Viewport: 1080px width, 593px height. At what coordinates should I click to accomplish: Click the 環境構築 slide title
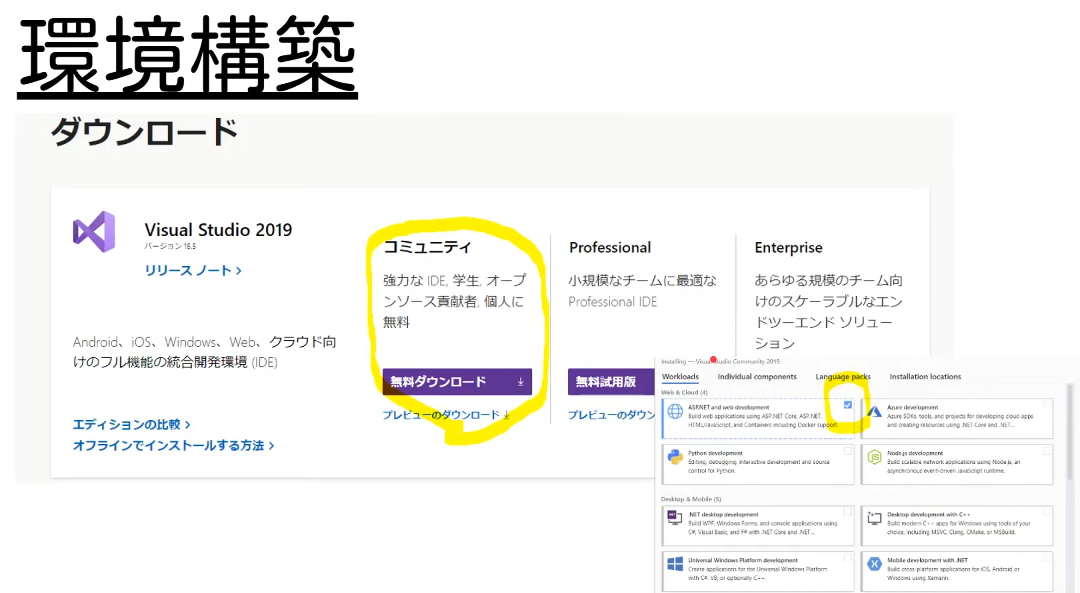[187, 55]
